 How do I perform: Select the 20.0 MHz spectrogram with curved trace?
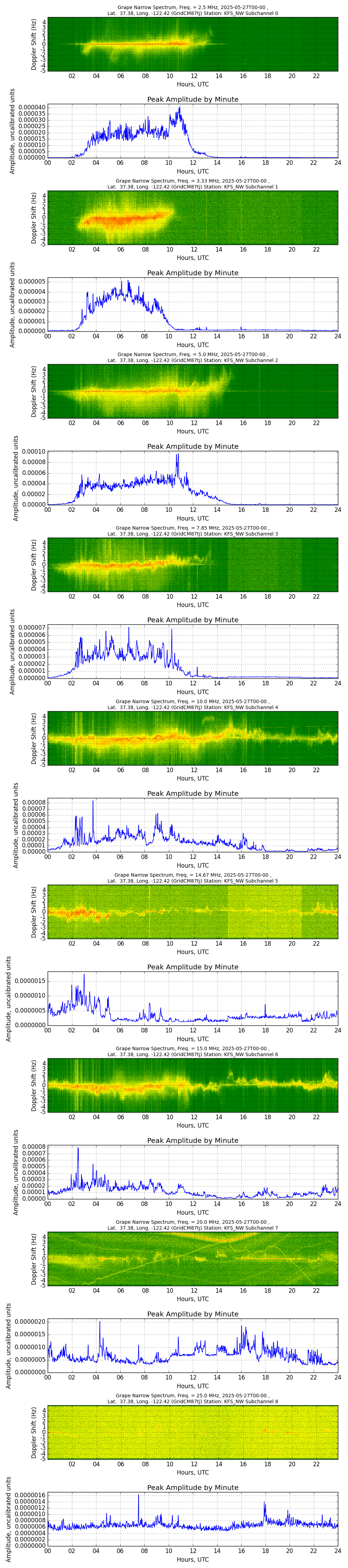[x=193, y=1259]
